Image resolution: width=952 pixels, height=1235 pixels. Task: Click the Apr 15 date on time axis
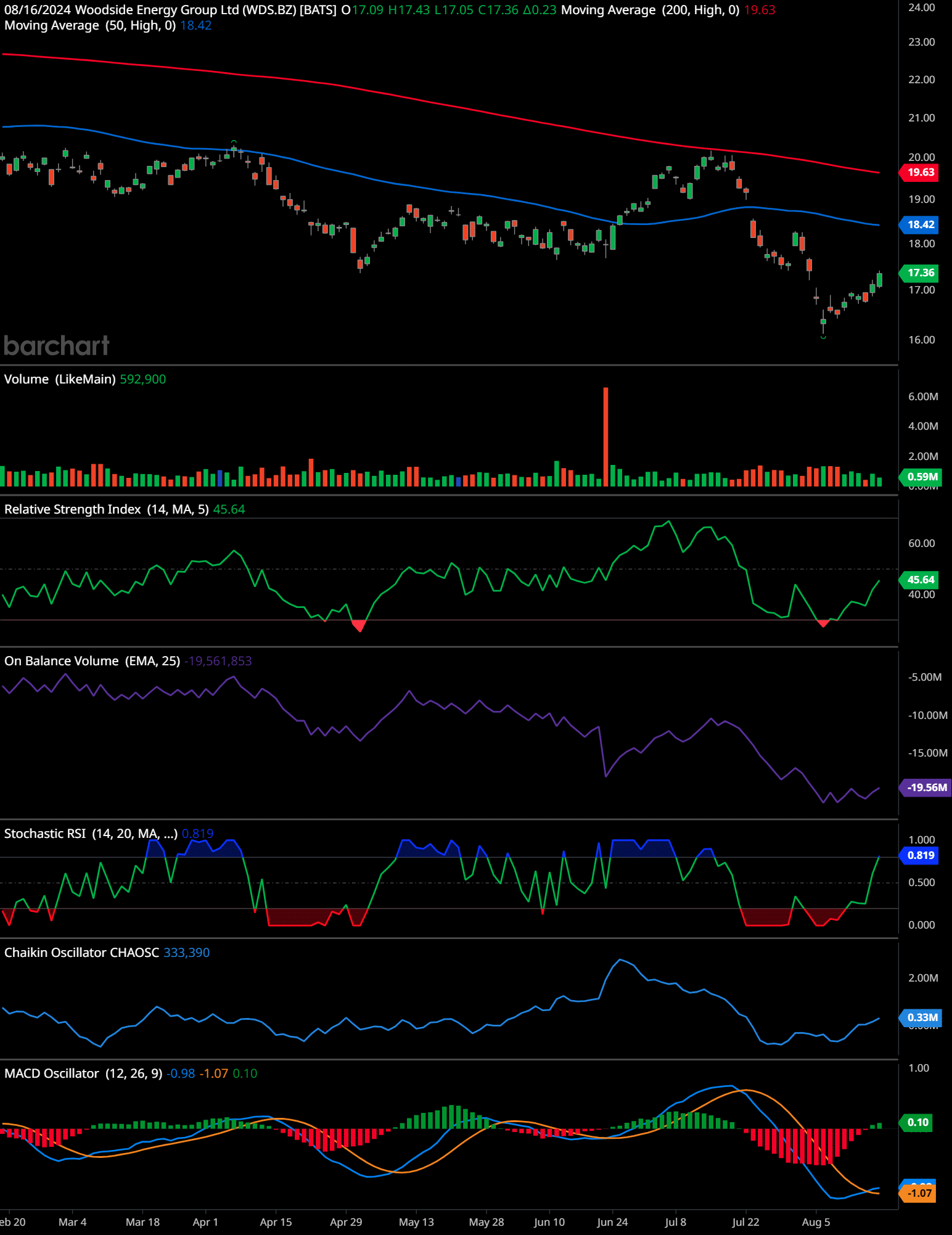click(x=276, y=1222)
